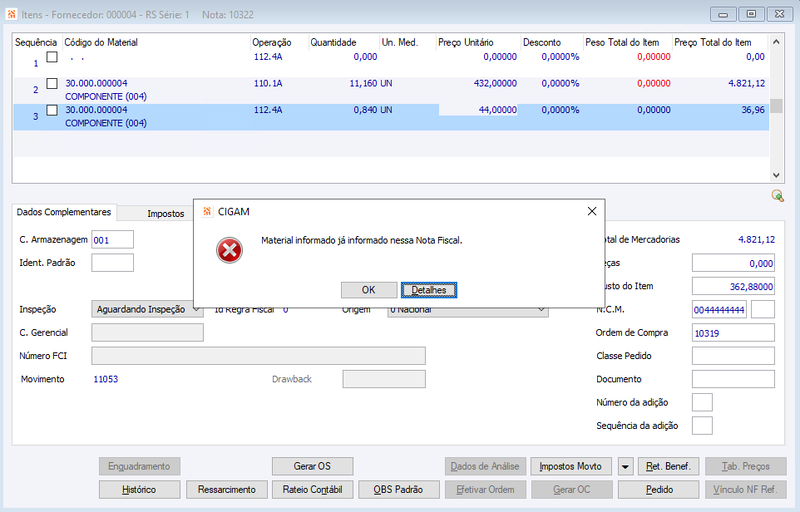Click the quantity cell 11,160
Image resolution: width=800 pixels, height=512 pixels.
click(363, 83)
